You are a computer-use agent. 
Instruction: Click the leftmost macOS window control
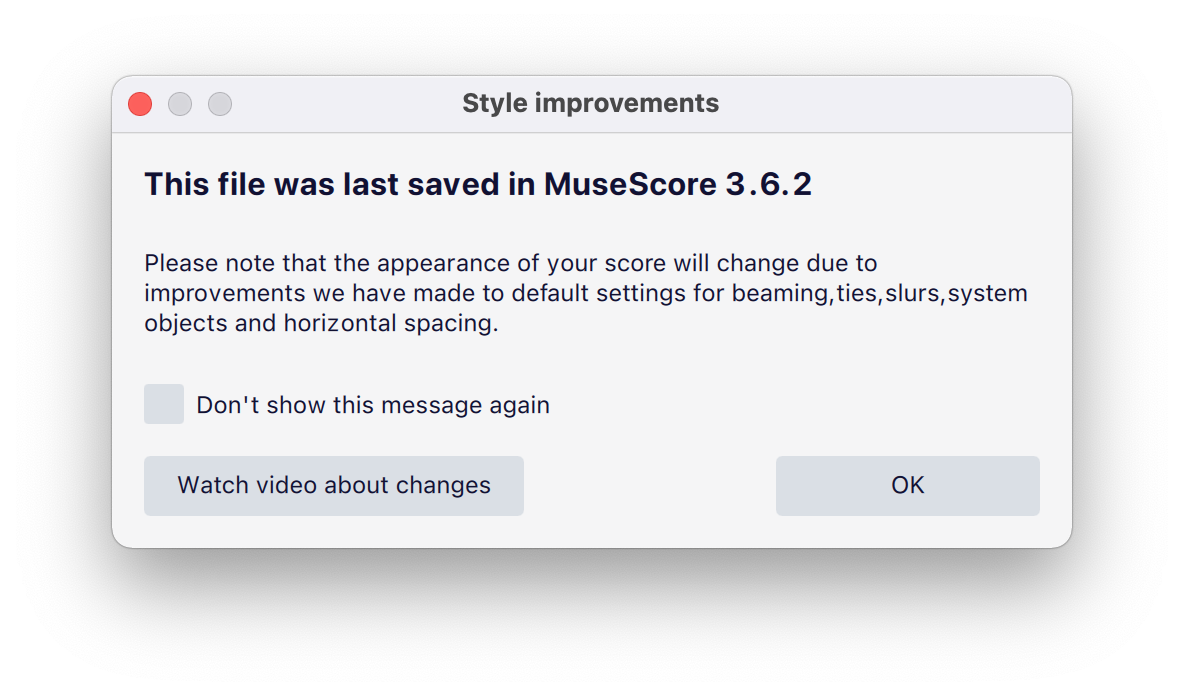tap(139, 103)
